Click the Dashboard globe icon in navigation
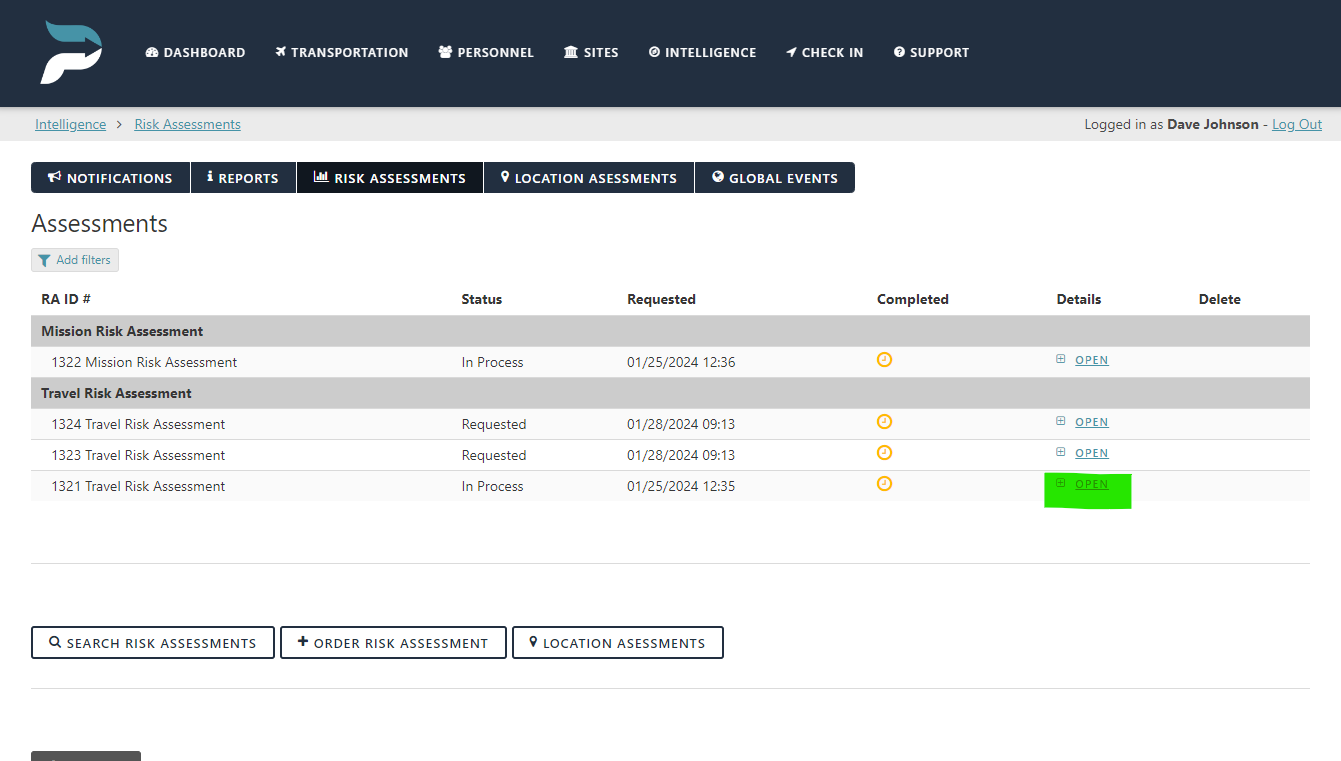The height and width of the screenshot is (761, 1341). (x=151, y=52)
